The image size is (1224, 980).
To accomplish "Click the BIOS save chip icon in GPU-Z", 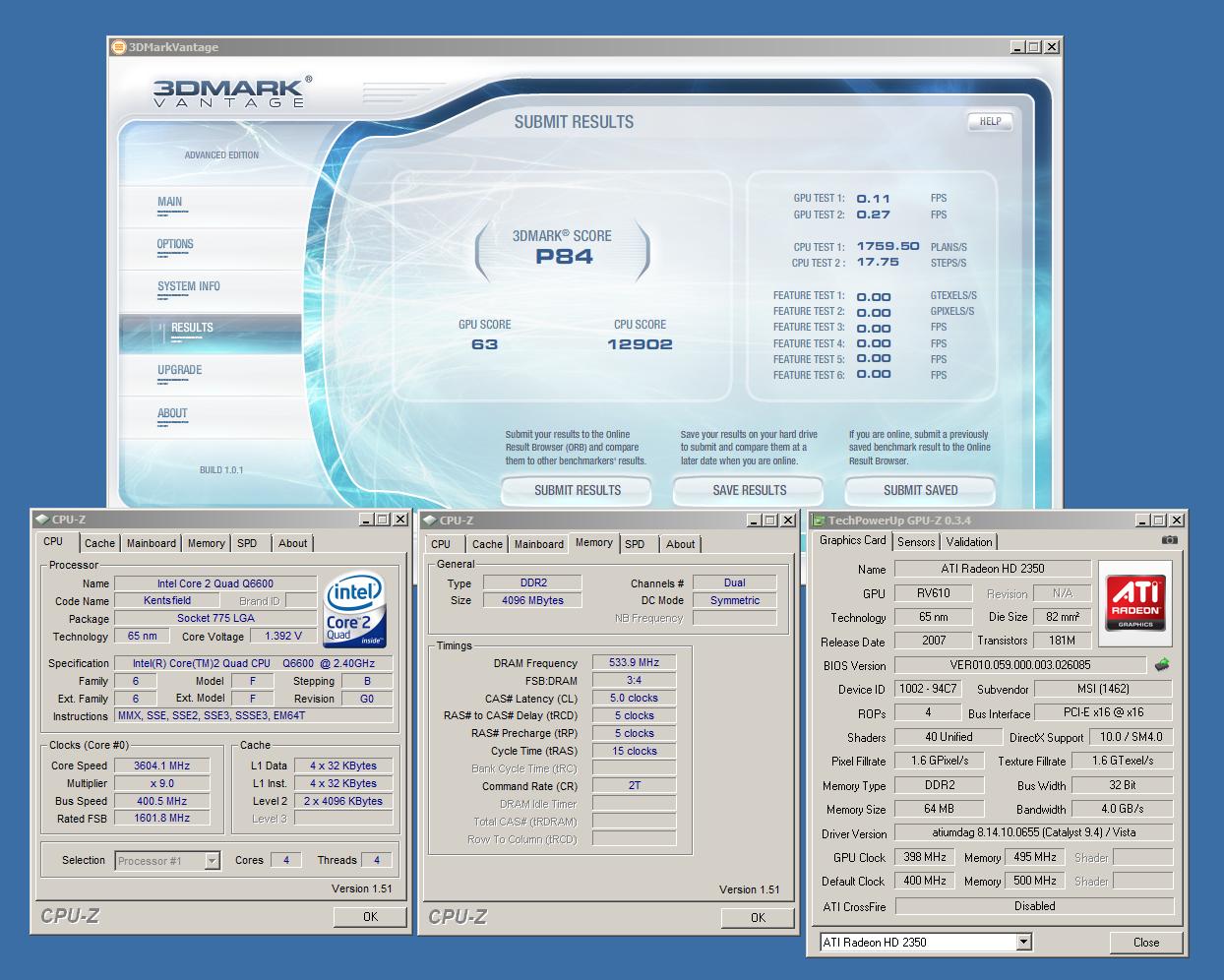I will [1162, 665].
